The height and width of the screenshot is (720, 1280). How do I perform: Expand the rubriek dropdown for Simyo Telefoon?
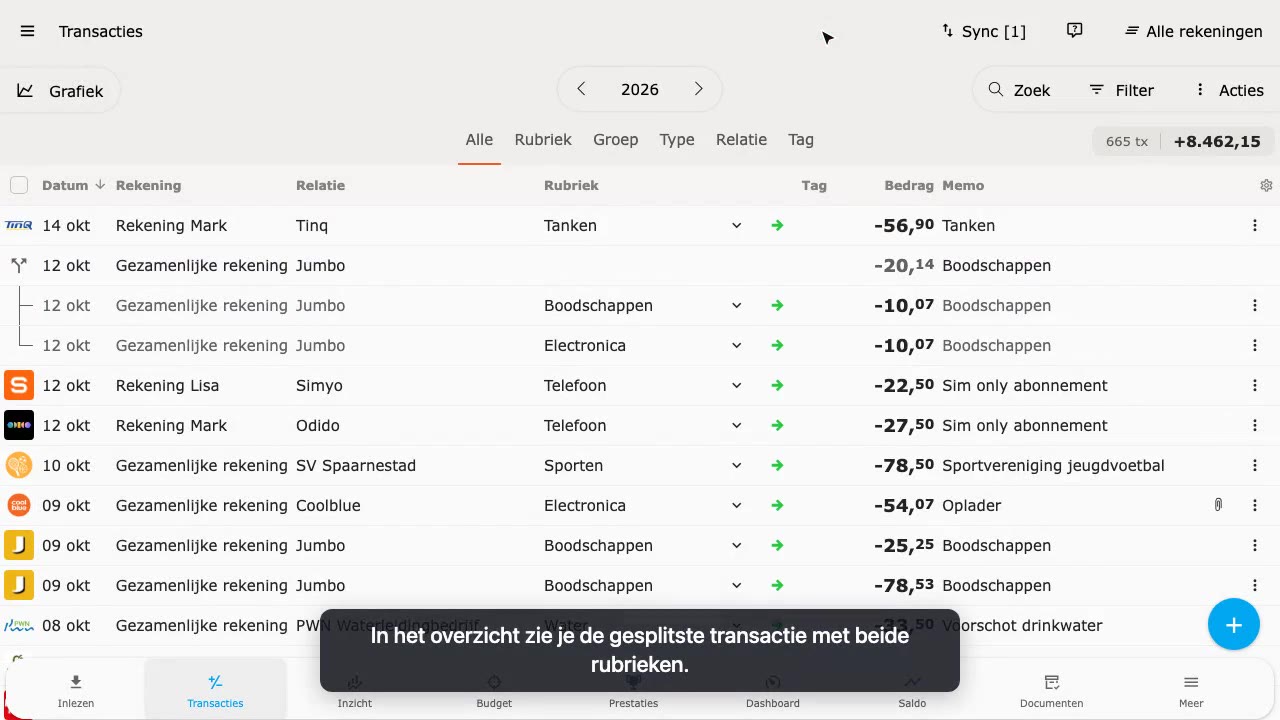[736, 386]
